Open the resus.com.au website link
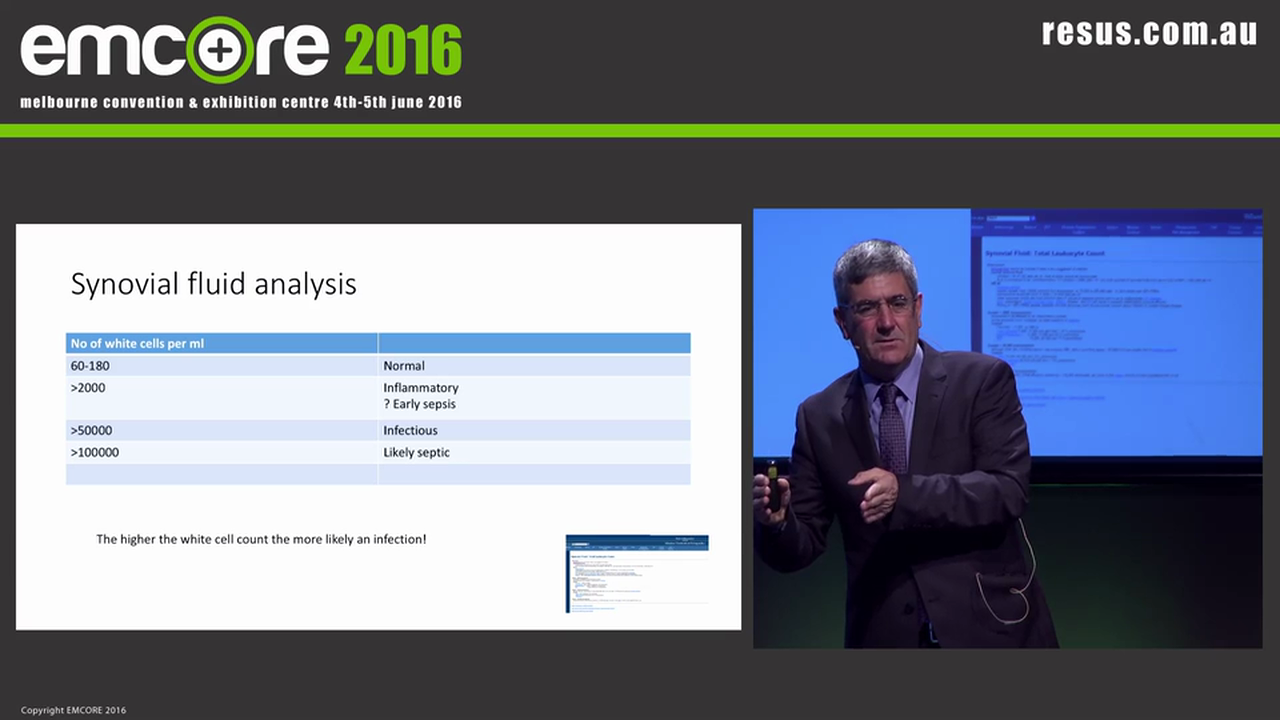Screen dimensions: 1280x720 pos(1149,32)
